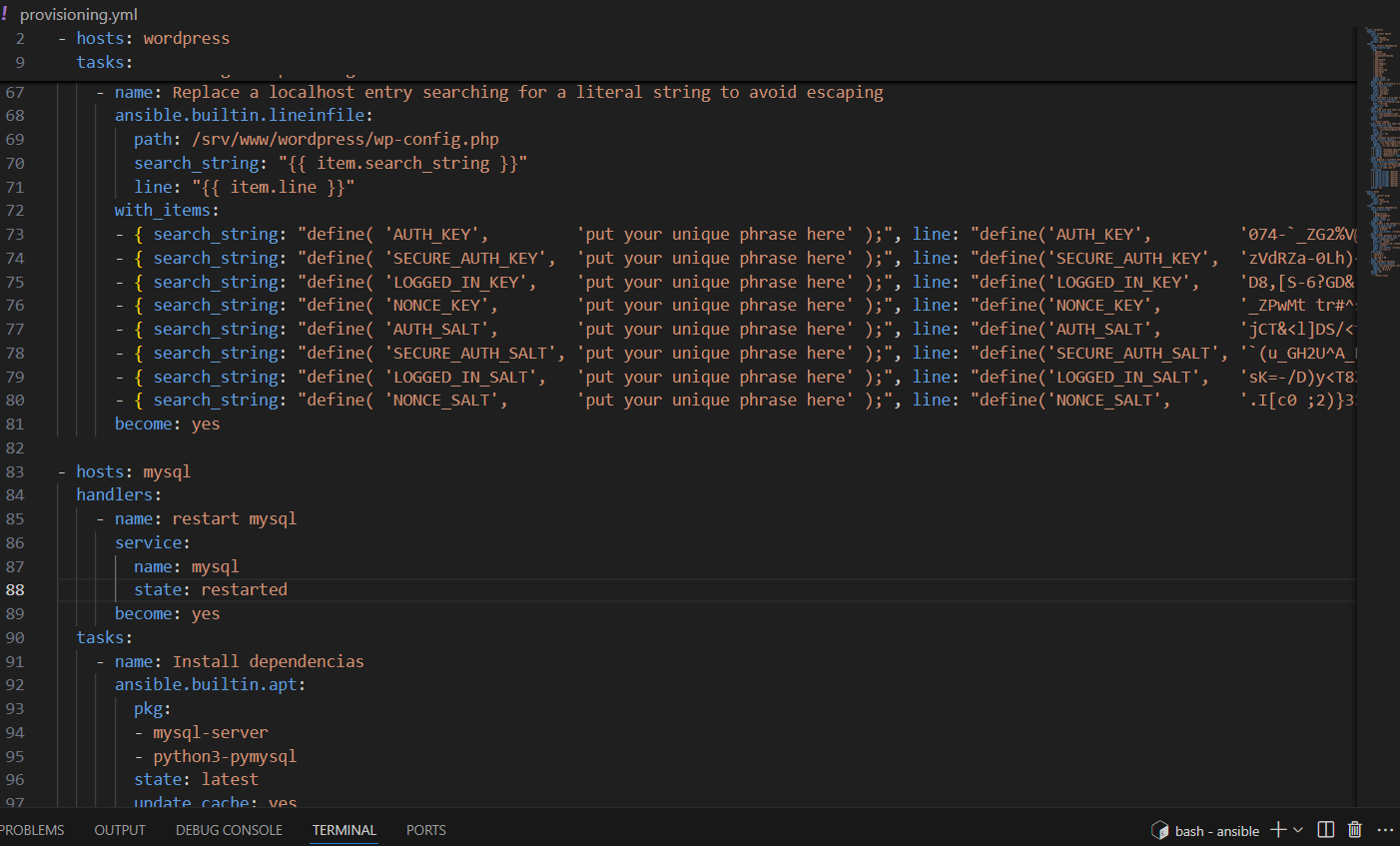Image resolution: width=1400 pixels, height=846 pixels.
Task: Open more terminal panel actions
Action: point(1385,830)
